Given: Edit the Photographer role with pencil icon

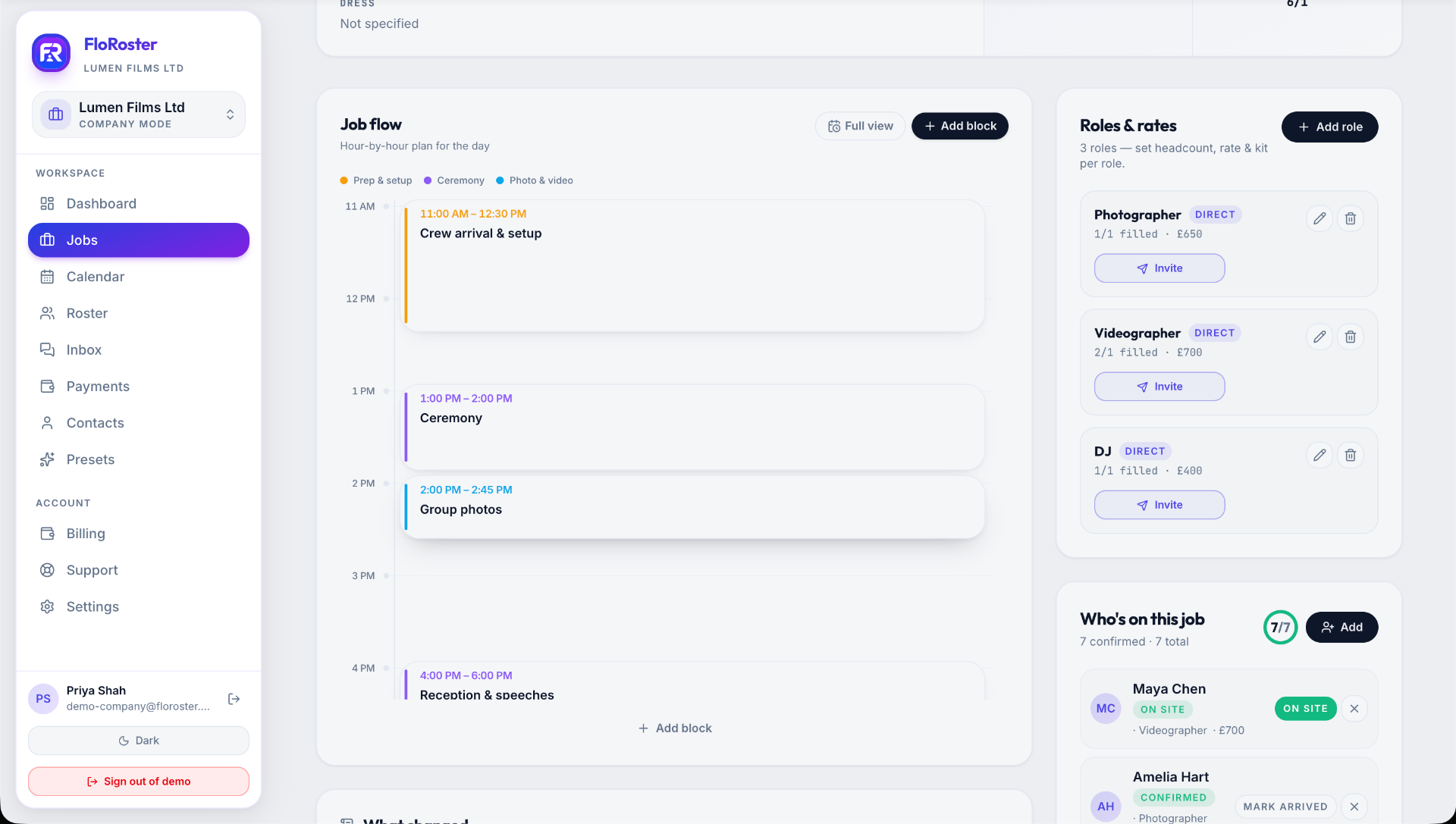Looking at the screenshot, I should (1319, 218).
